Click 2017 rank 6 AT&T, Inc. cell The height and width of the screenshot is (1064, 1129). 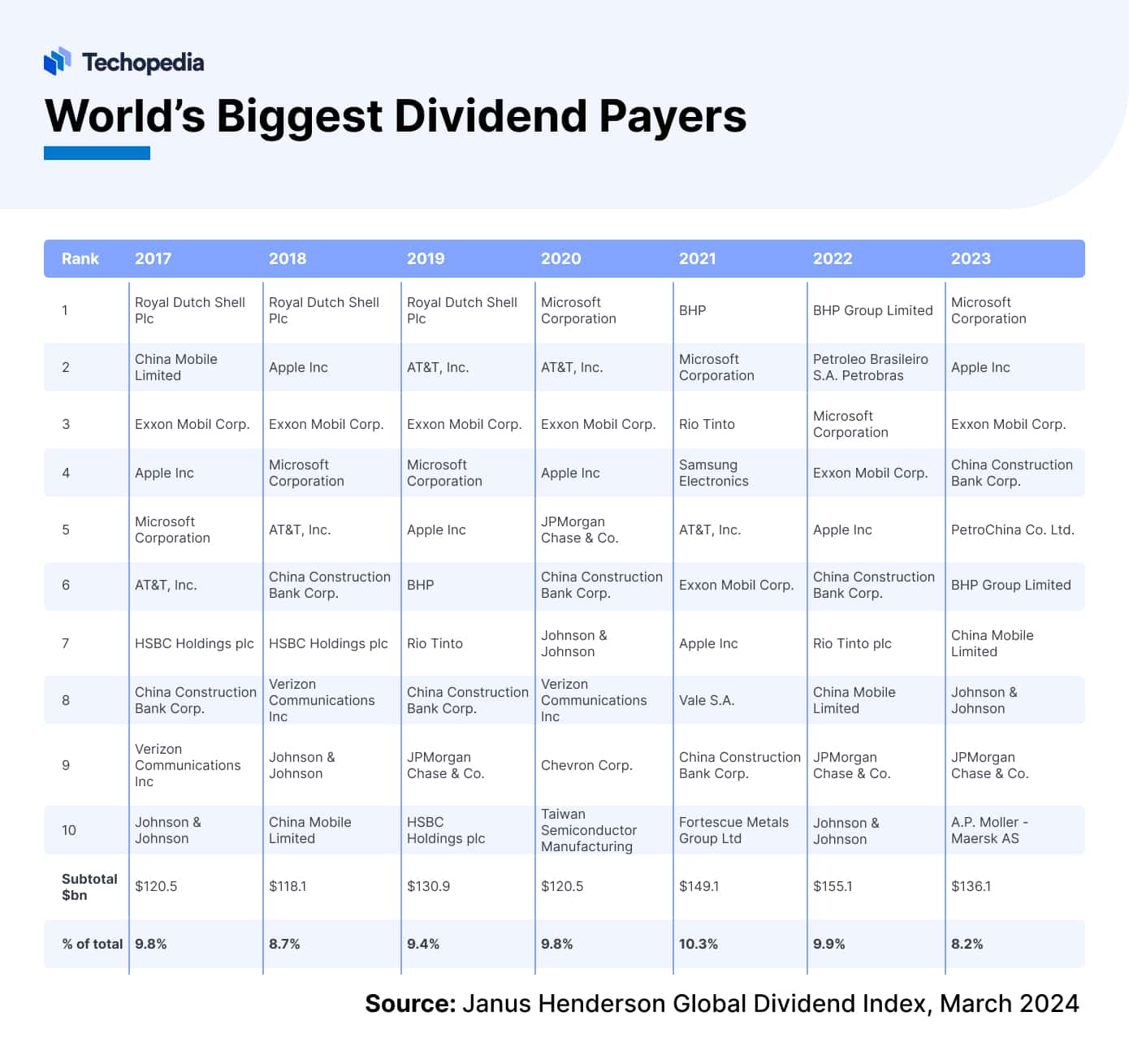point(166,585)
